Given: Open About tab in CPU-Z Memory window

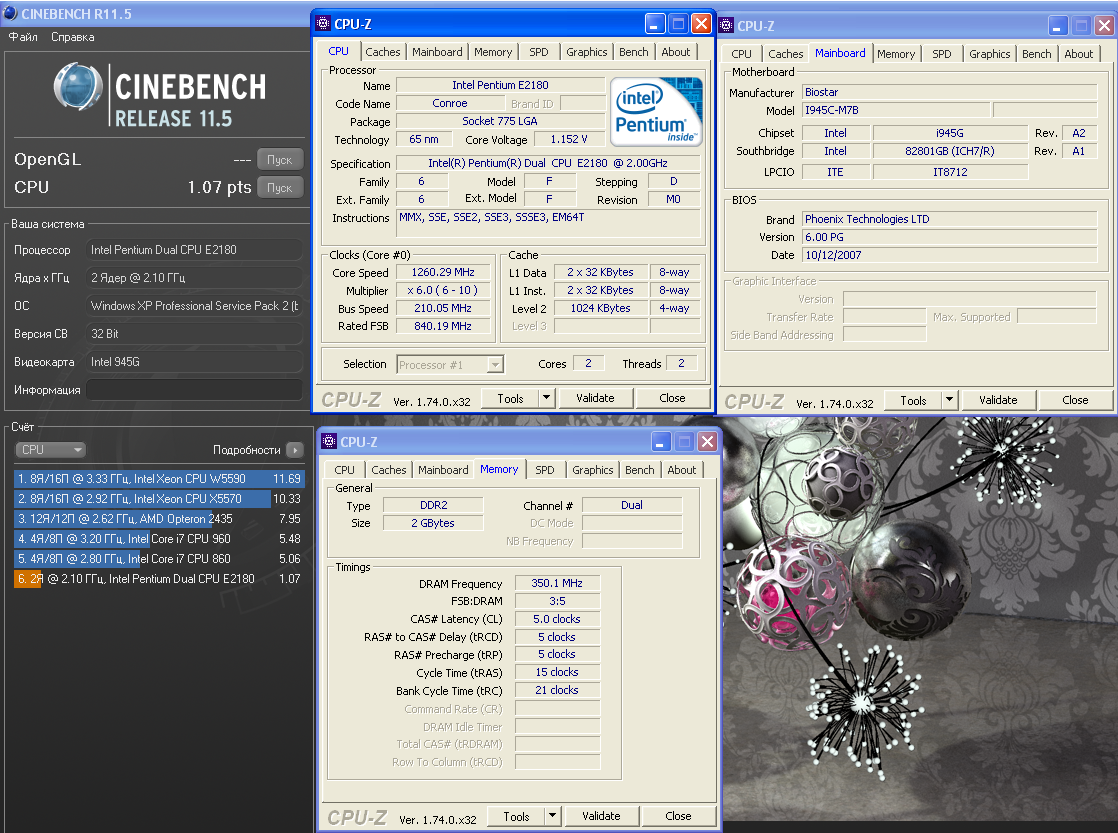Looking at the screenshot, I should 682,470.
